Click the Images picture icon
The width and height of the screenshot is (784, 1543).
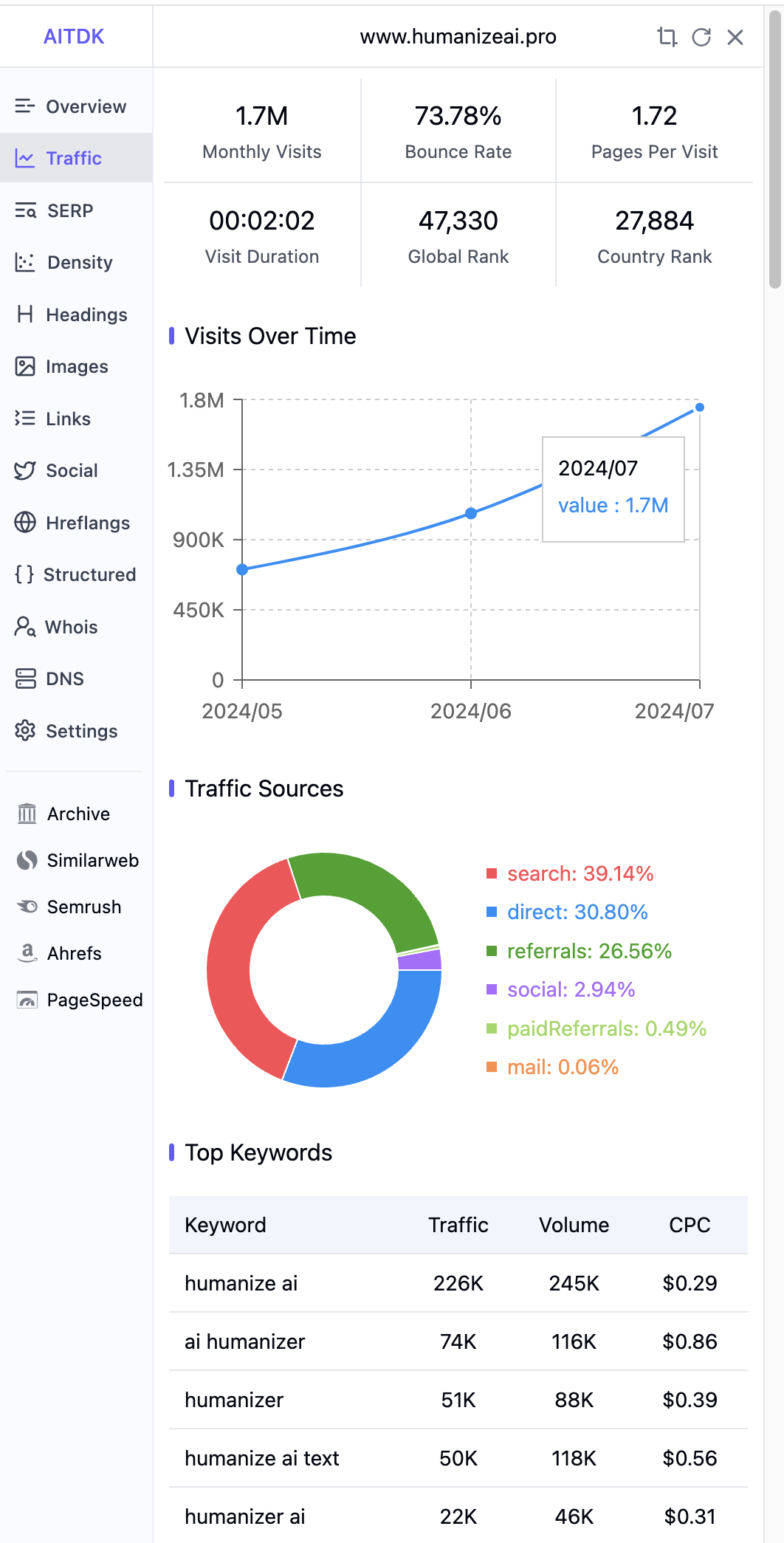click(25, 366)
